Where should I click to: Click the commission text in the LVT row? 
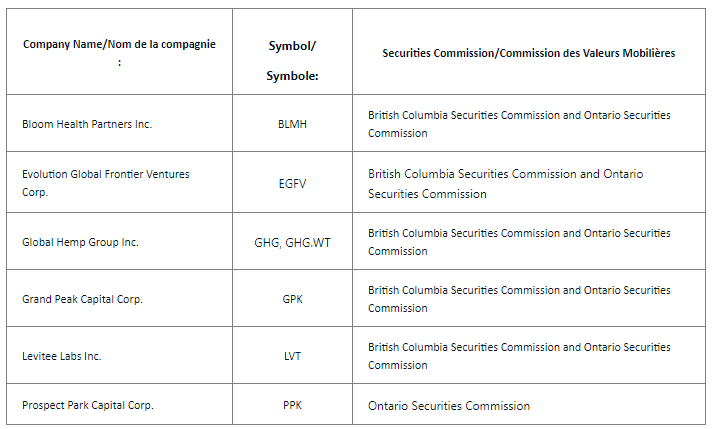[x=519, y=356]
